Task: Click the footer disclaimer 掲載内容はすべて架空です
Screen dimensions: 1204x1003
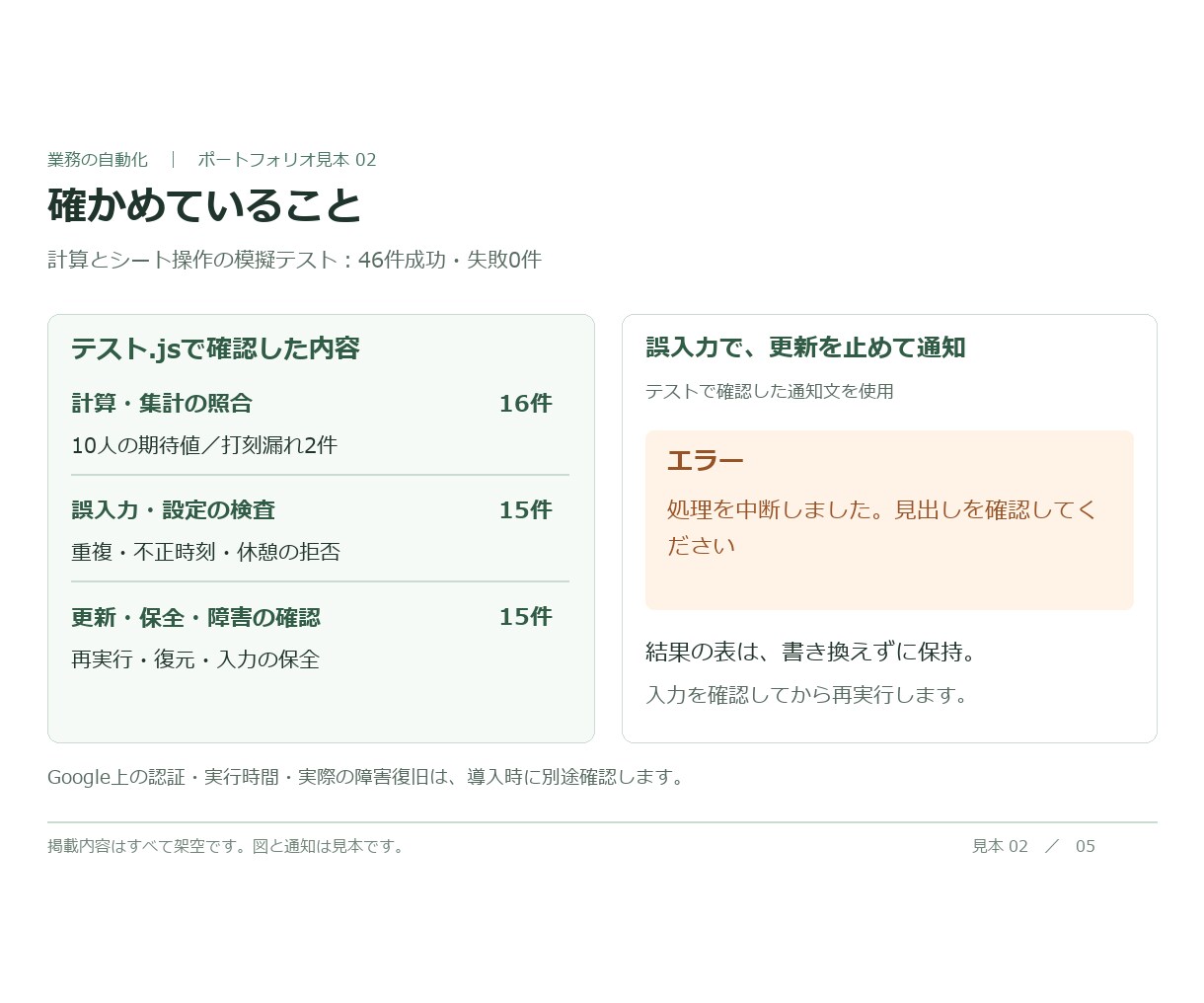Action: point(228,846)
